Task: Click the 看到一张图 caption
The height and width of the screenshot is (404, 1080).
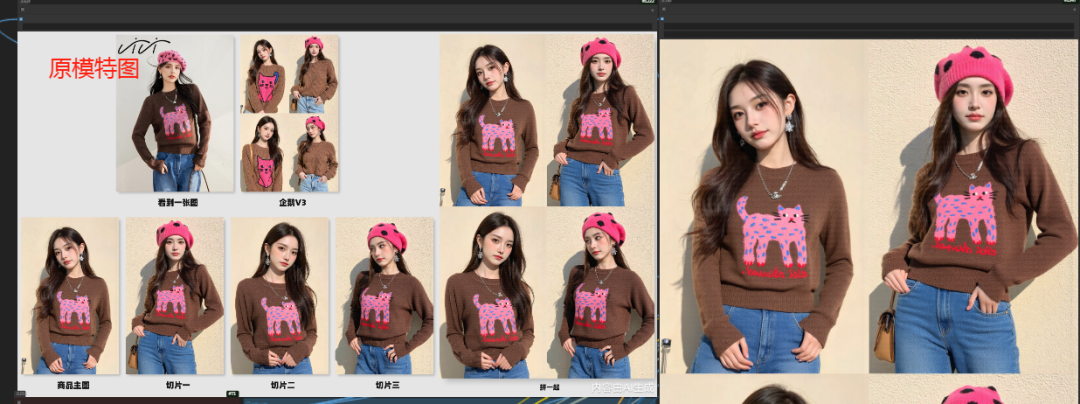Action: click(x=178, y=203)
